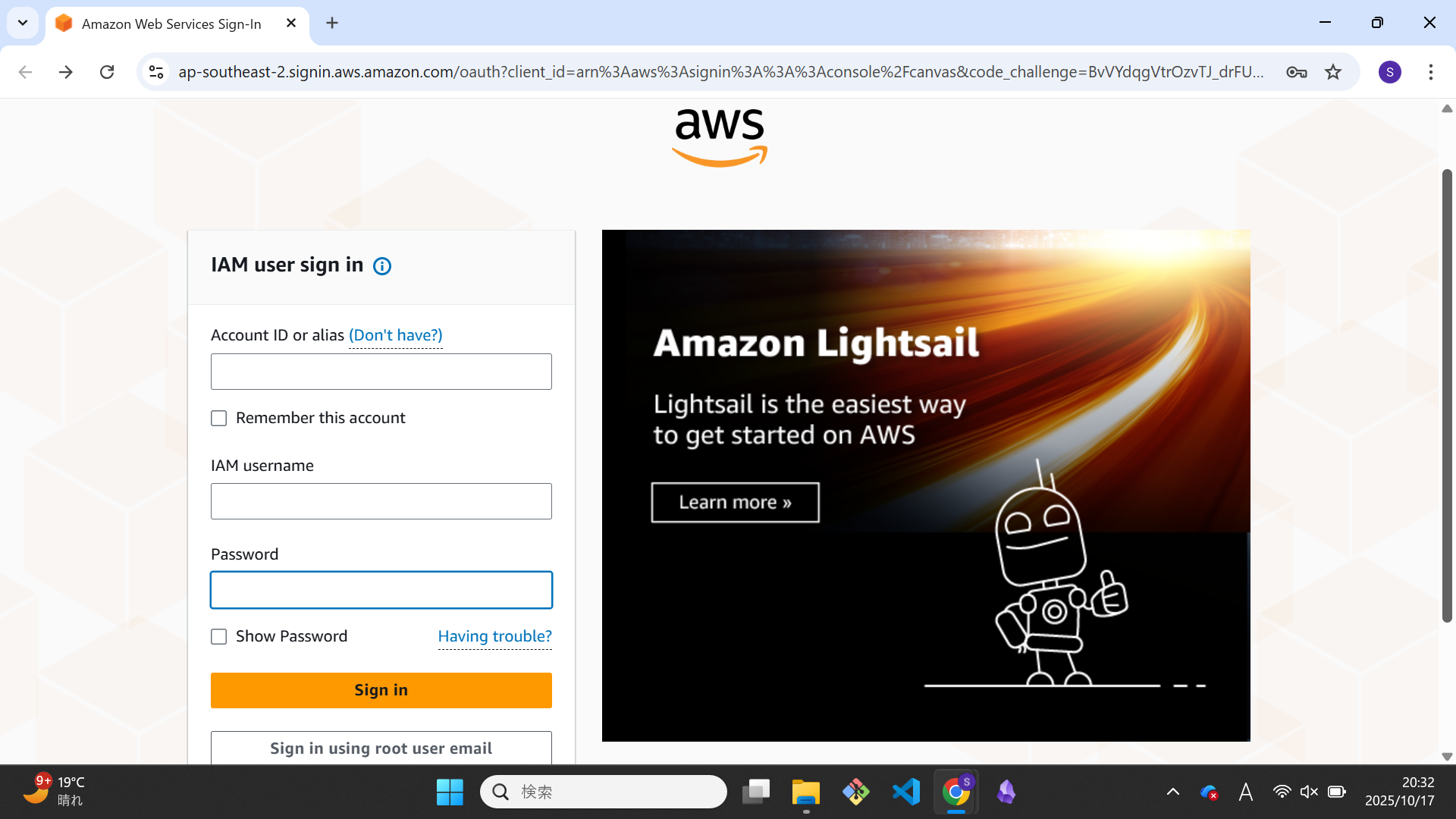Open the Chrome profile avatar S

click(1389, 72)
